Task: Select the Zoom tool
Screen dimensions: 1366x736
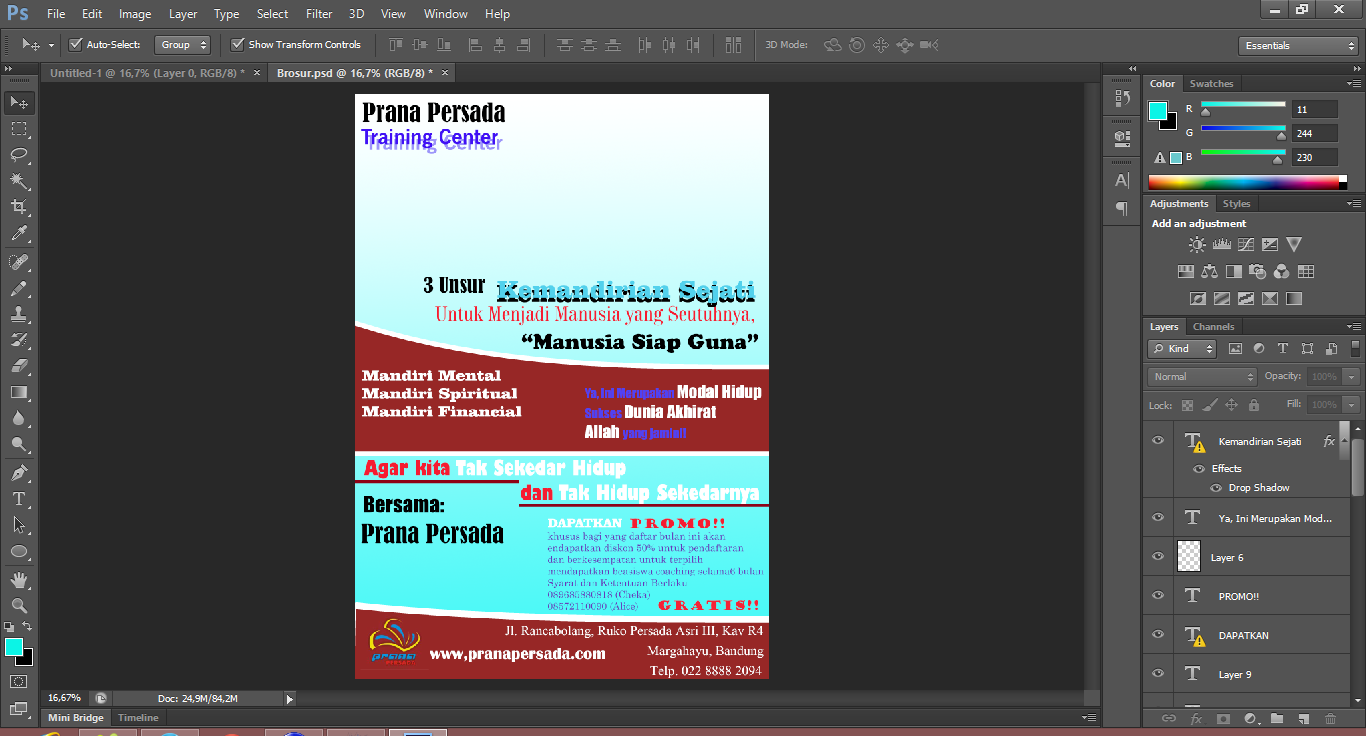Action: click(18, 606)
